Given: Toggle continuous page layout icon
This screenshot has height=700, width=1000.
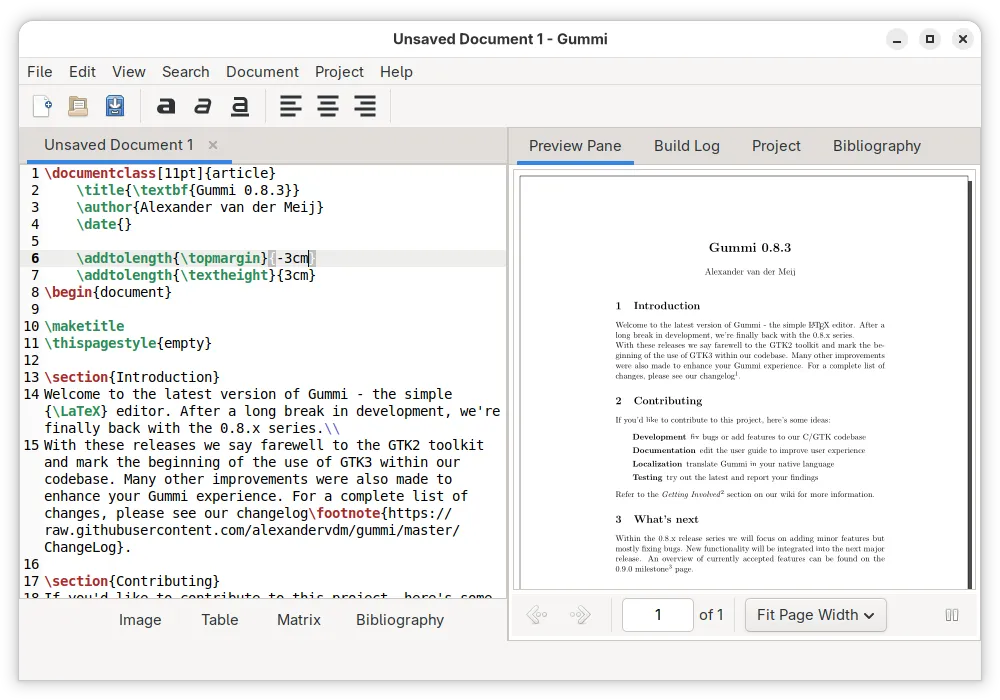Looking at the screenshot, I should pyautogui.click(x=952, y=615).
